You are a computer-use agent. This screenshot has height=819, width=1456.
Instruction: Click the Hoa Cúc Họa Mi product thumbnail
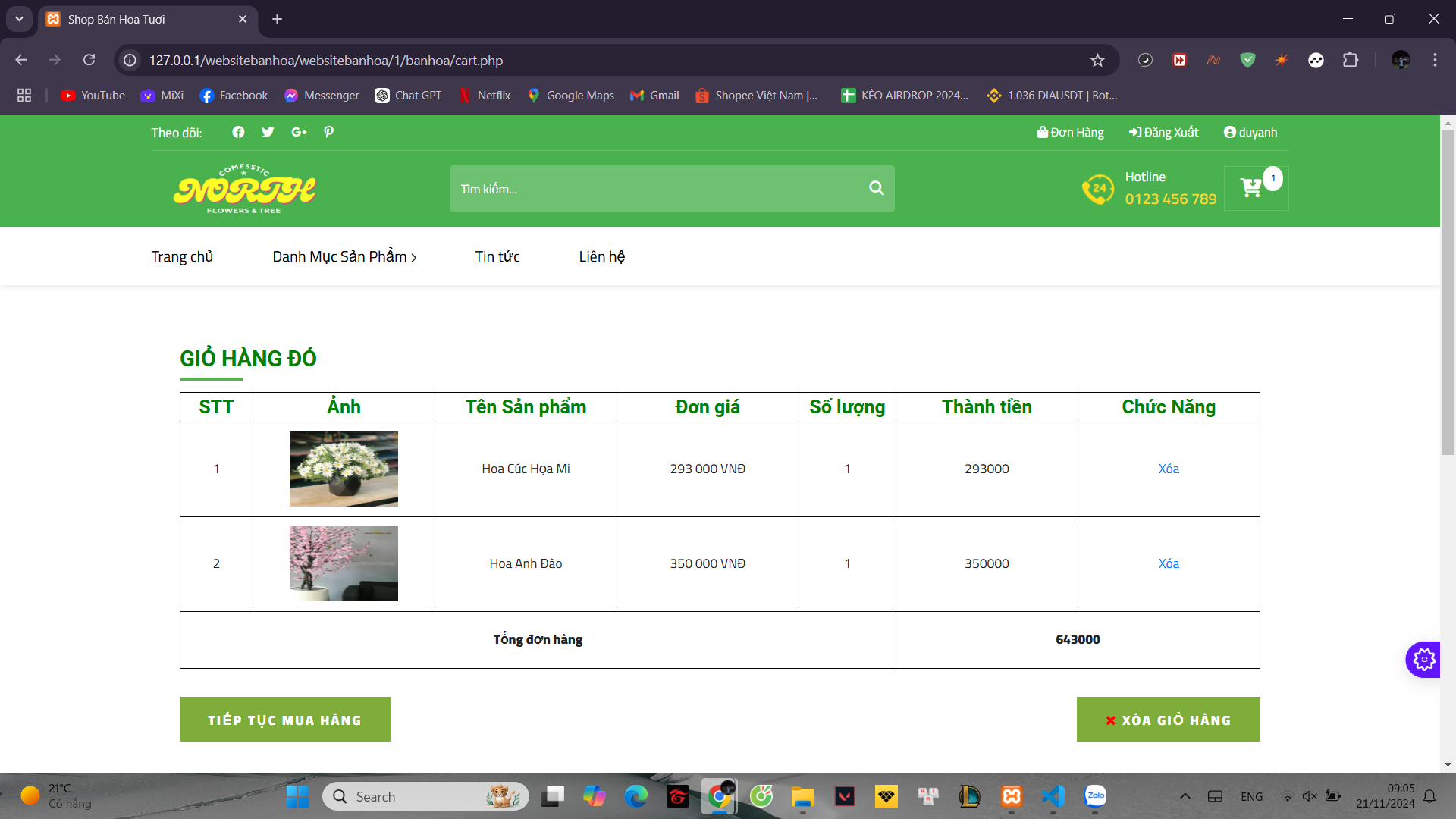tap(343, 468)
